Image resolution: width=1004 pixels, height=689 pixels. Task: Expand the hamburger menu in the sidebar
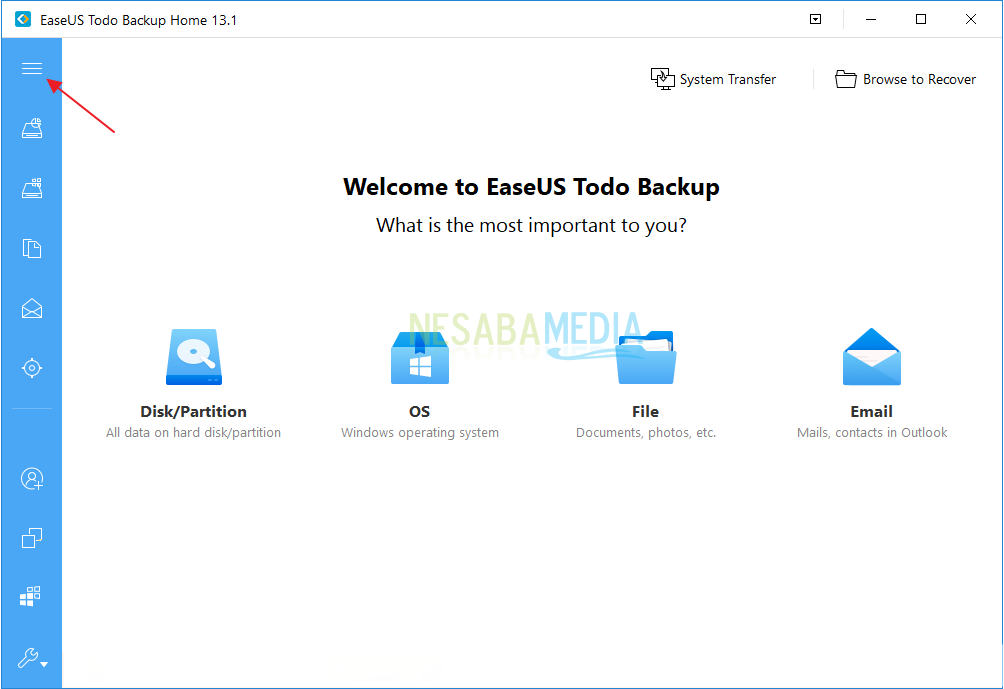pos(31,69)
